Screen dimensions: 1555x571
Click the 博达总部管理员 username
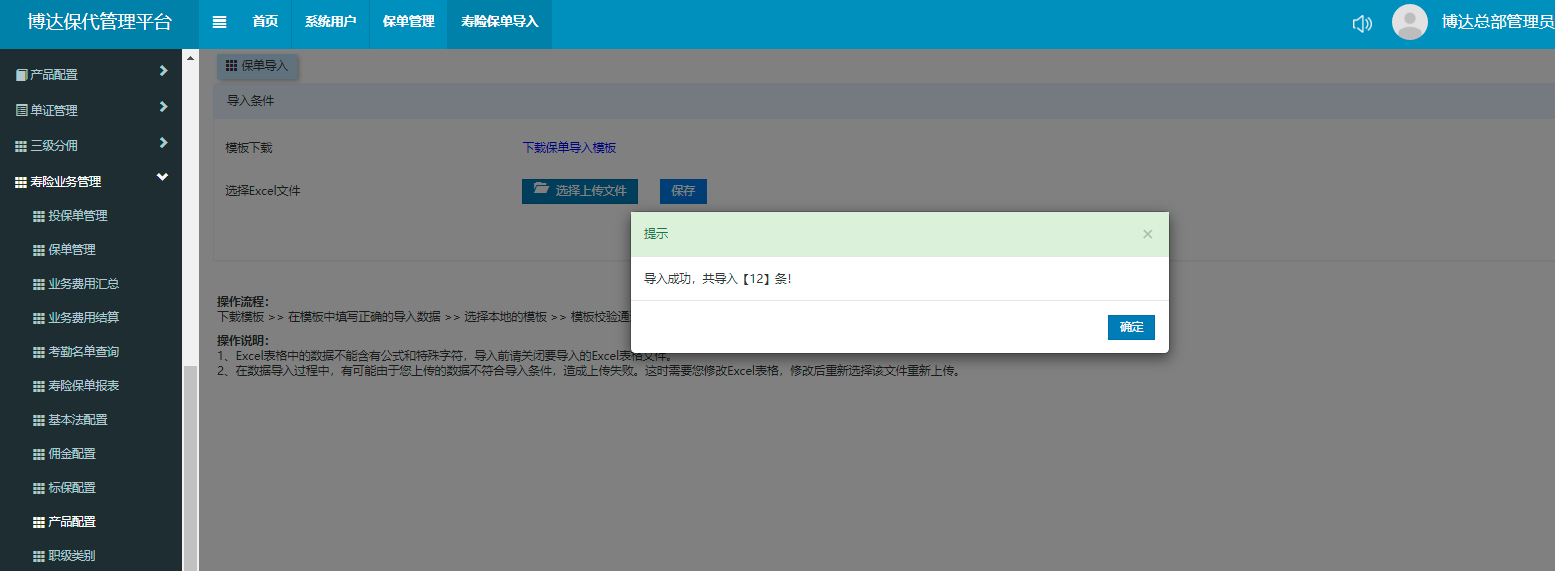(1497, 23)
